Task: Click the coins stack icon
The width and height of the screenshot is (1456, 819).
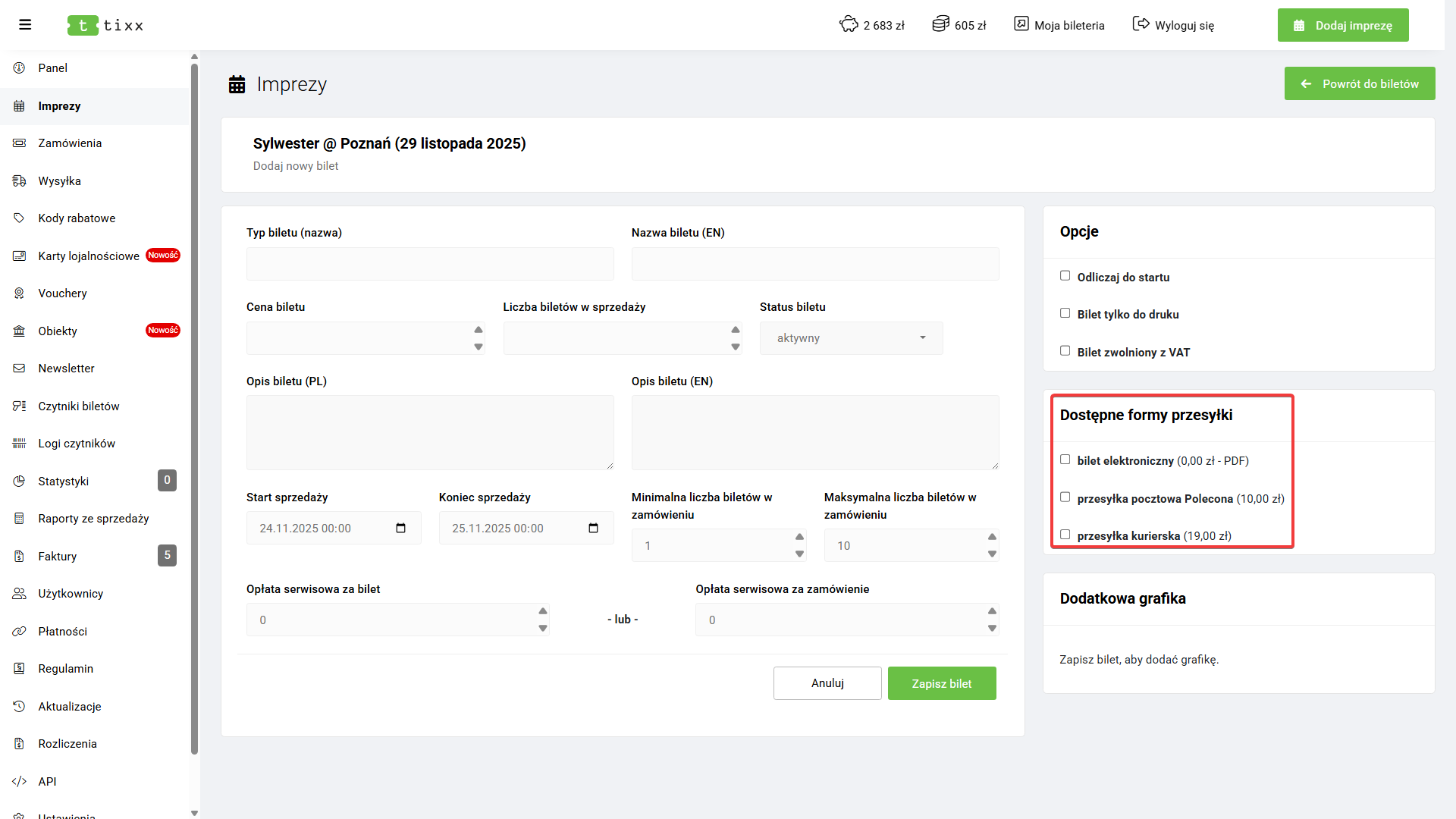Action: pyautogui.click(x=940, y=24)
